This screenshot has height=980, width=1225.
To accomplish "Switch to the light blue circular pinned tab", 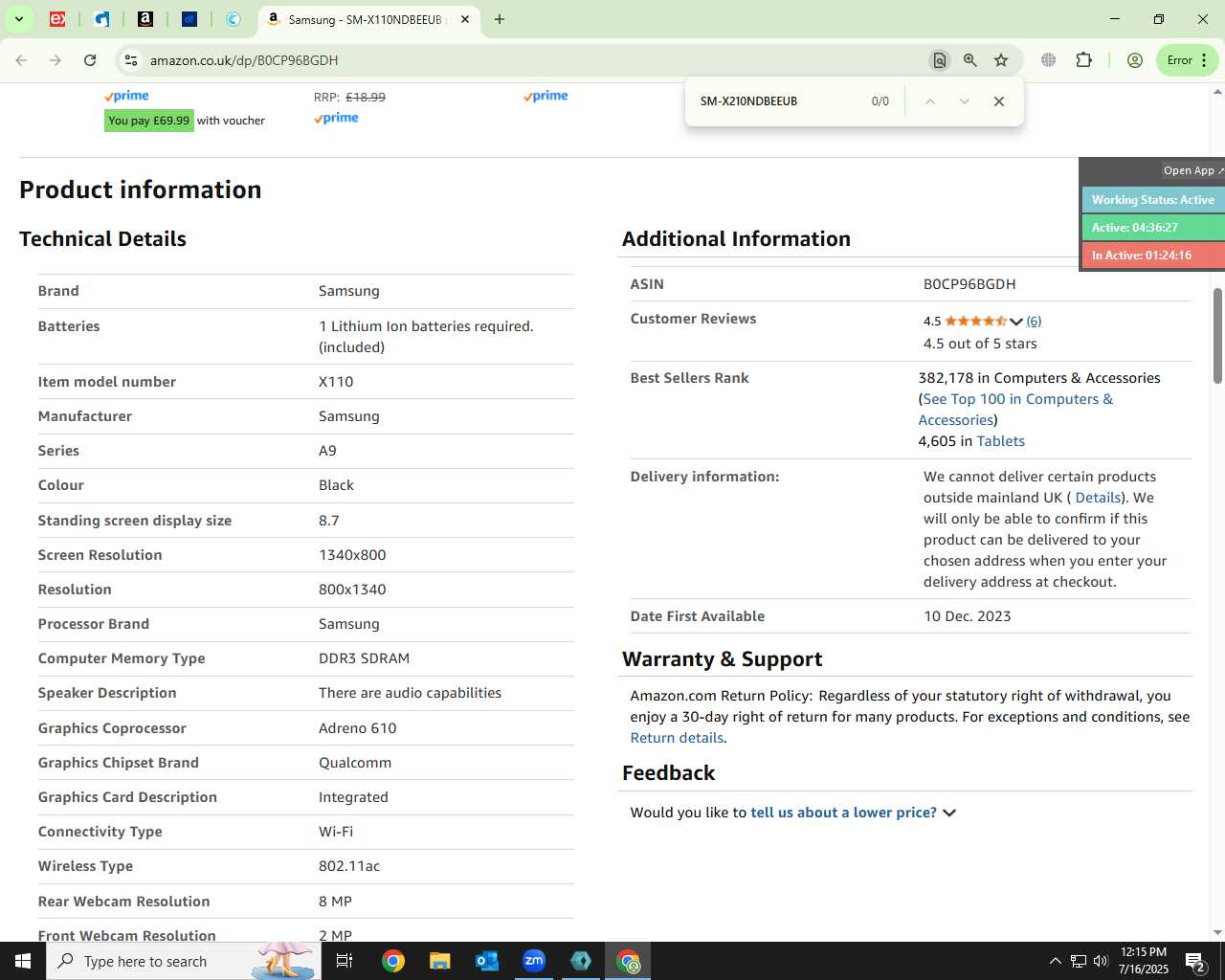I will click(234, 19).
